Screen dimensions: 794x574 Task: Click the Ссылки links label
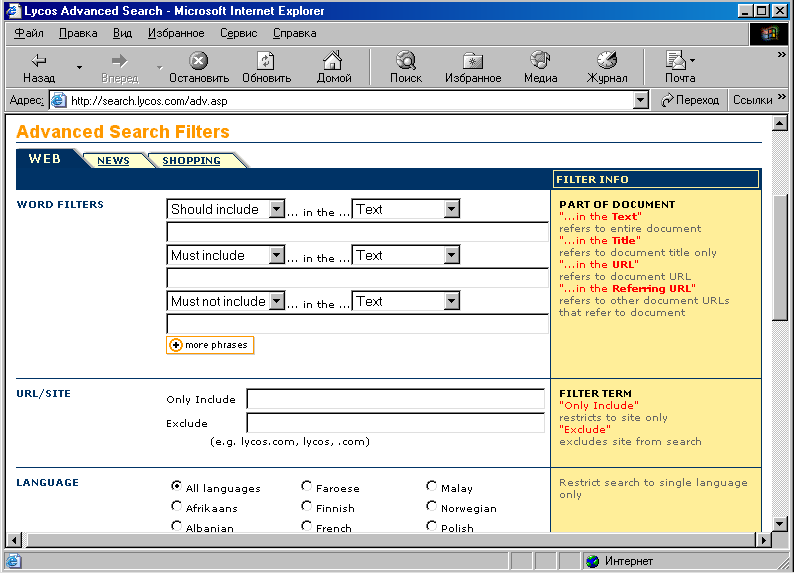[752, 100]
